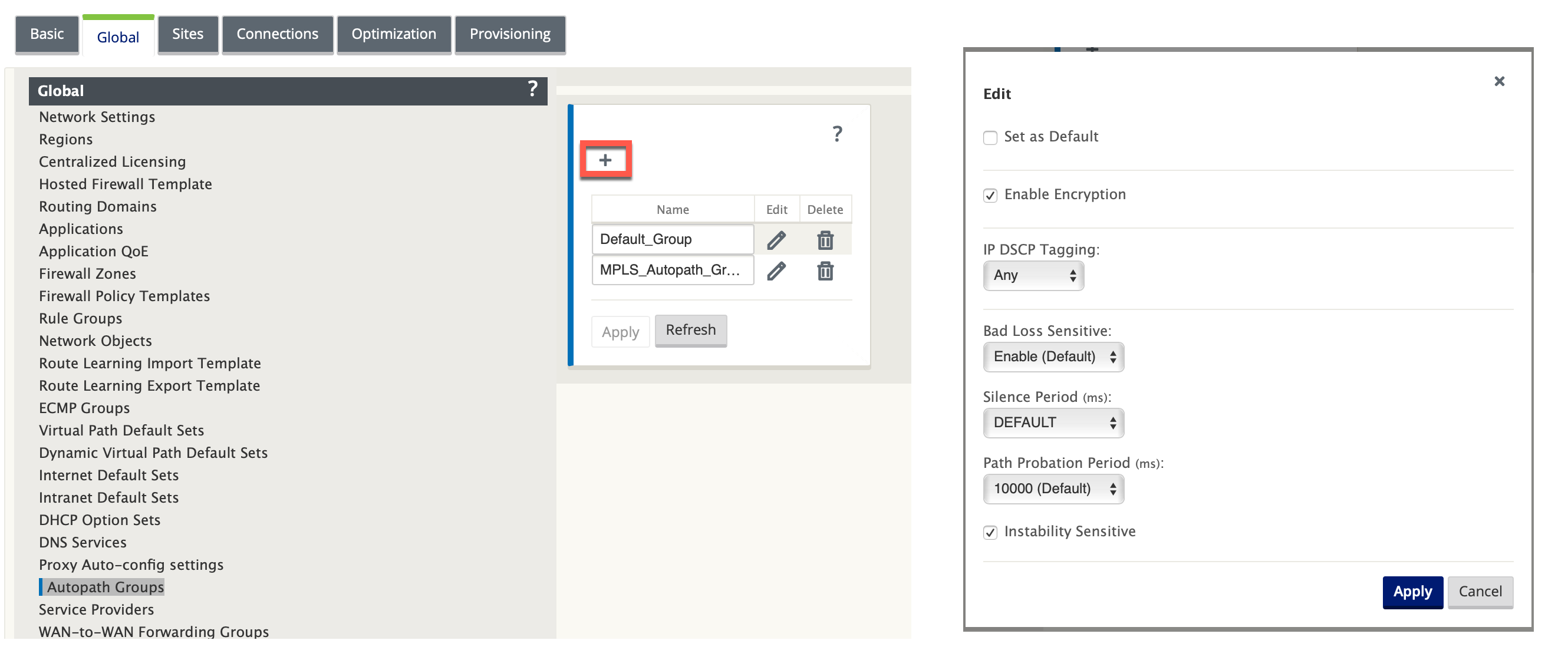
Task: Edit MPLS_Autopath_Gr… row with pencil icon
Action: click(x=776, y=270)
